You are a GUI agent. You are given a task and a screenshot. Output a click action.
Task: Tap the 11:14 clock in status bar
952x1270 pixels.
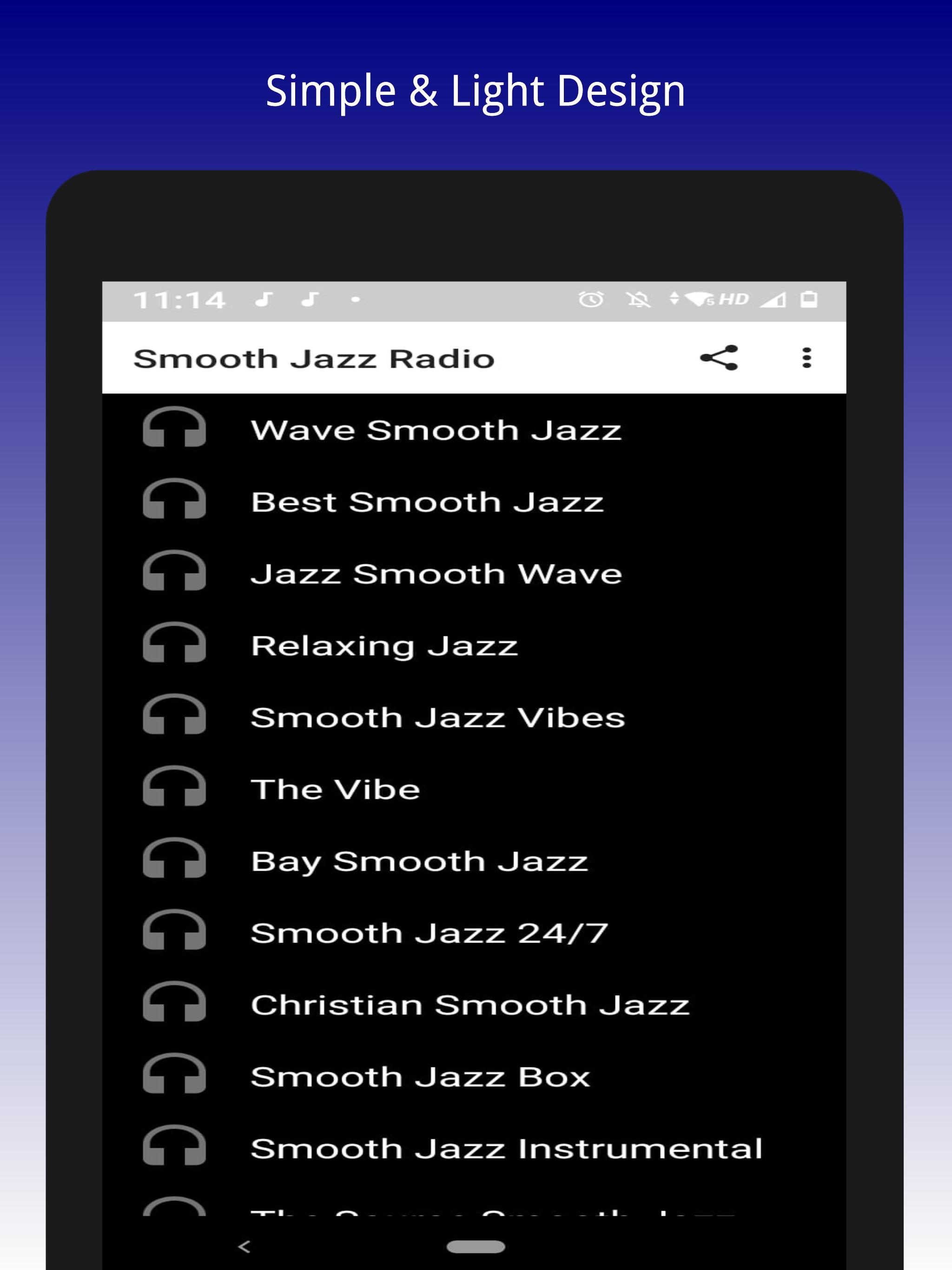click(179, 300)
